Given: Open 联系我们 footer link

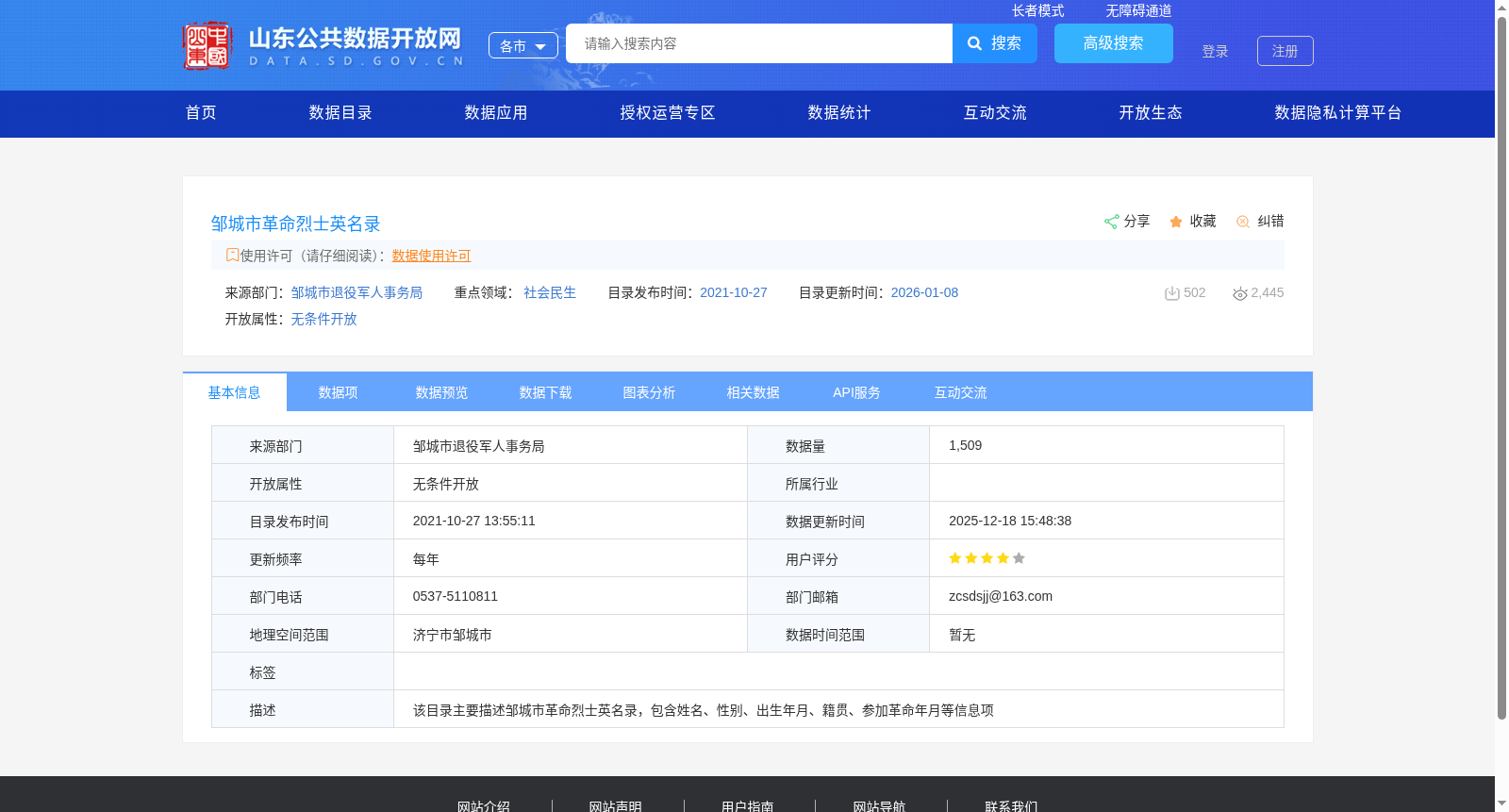Looking at the screenshot, I should 1011,806.
